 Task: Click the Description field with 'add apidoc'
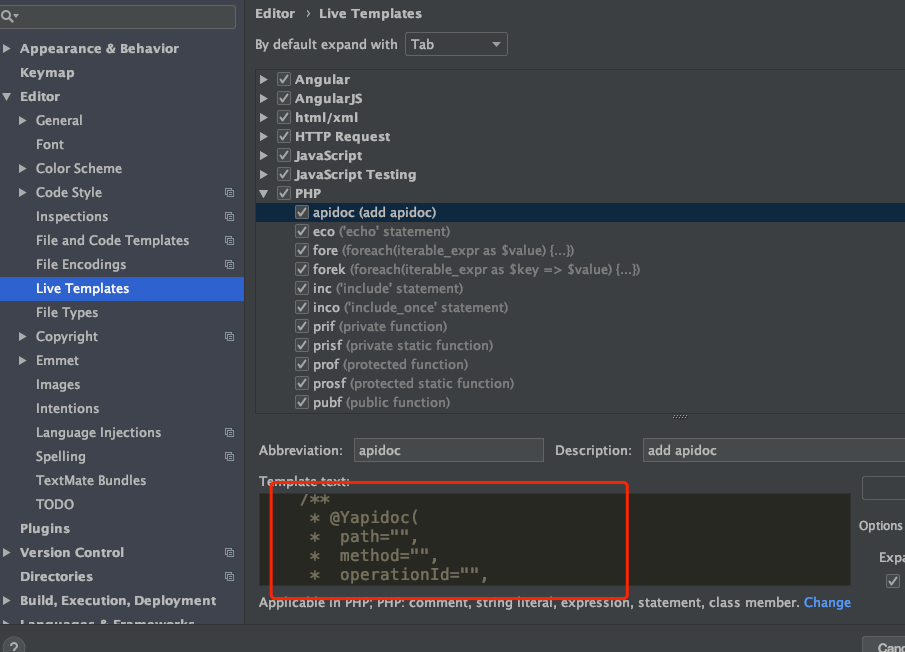pyautogui.click(x=773, y=450)
